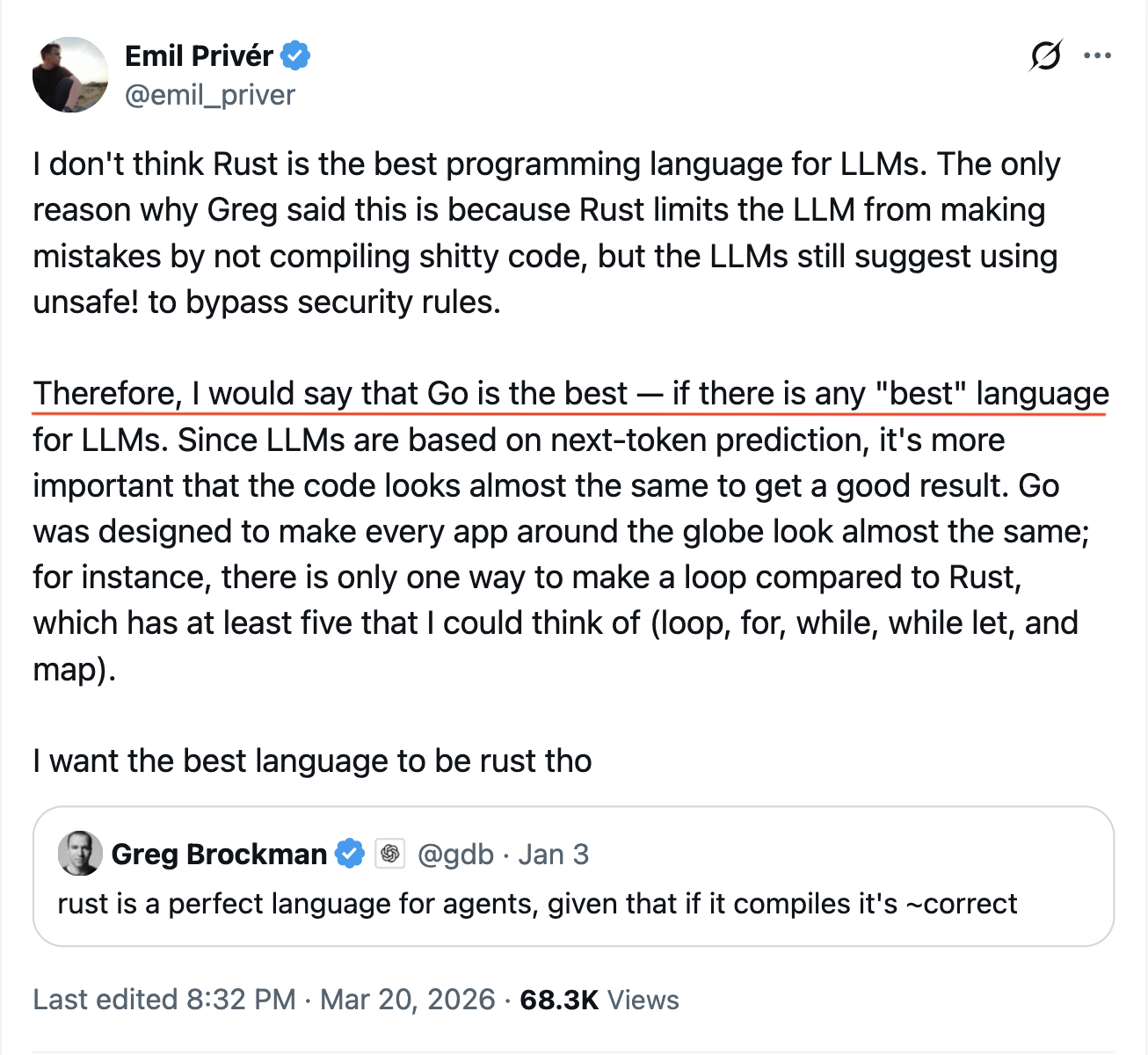
Task: Open the three-dot more options menu
Action: tap(1097, 56)
